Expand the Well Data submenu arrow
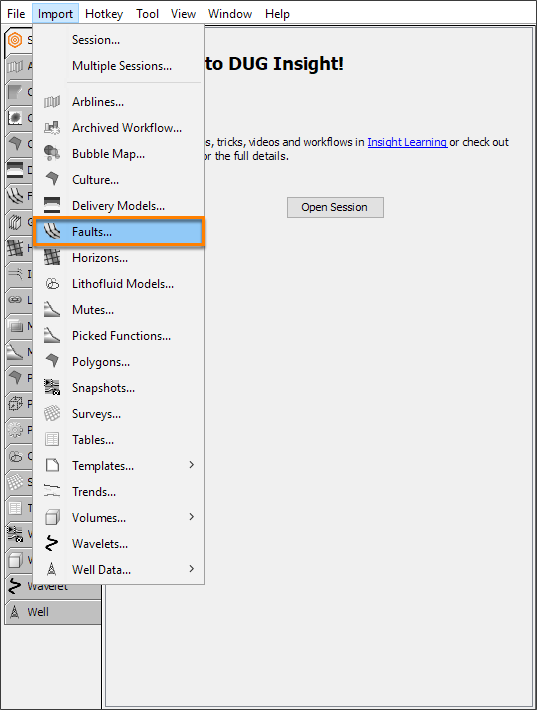Image resolution: width=537 pixels, height=710 pixels. coord(192,569)
